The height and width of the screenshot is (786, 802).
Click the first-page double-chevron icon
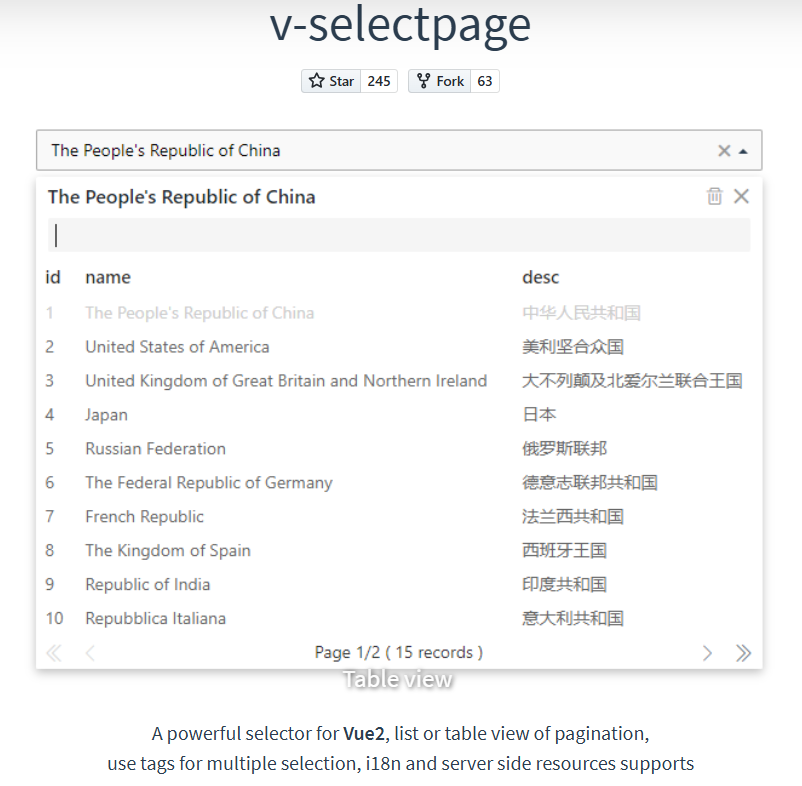coord(53,652)
